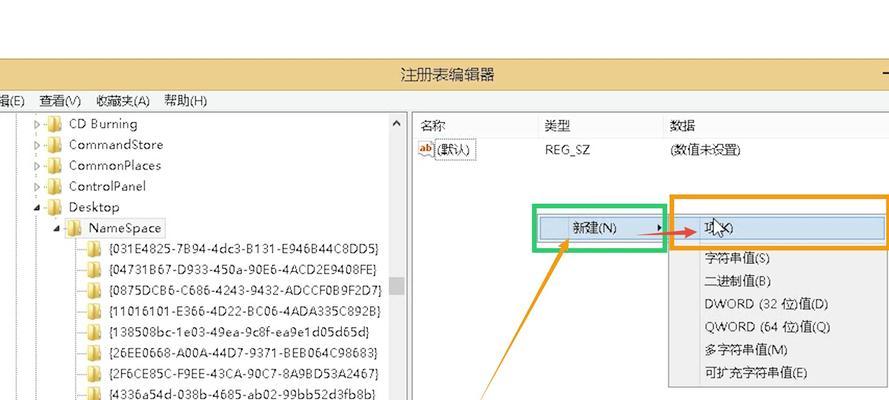Screen dimensions: 889x400
Task: Choose 新建(N) in the context menu
Action: (x=601, y=228)
